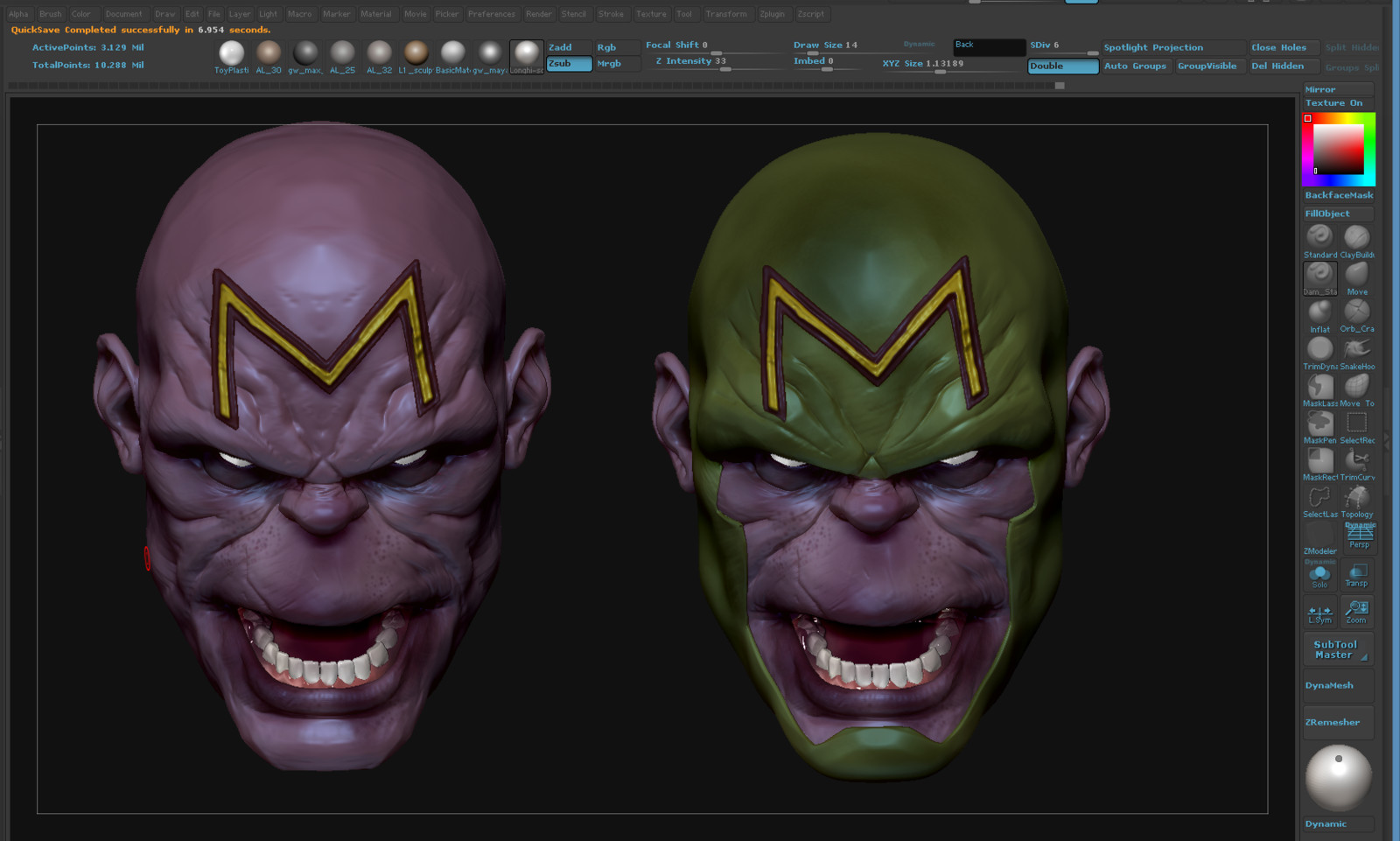The width and height of the screenshot is (1400, 841).
Task: Click the GroupVisible button
Action: click(x=1209, y=67)
